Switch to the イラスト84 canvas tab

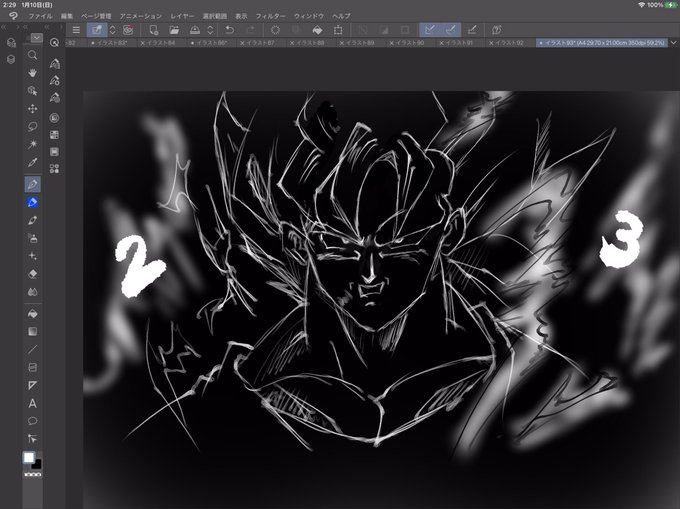tap(161, 43)
